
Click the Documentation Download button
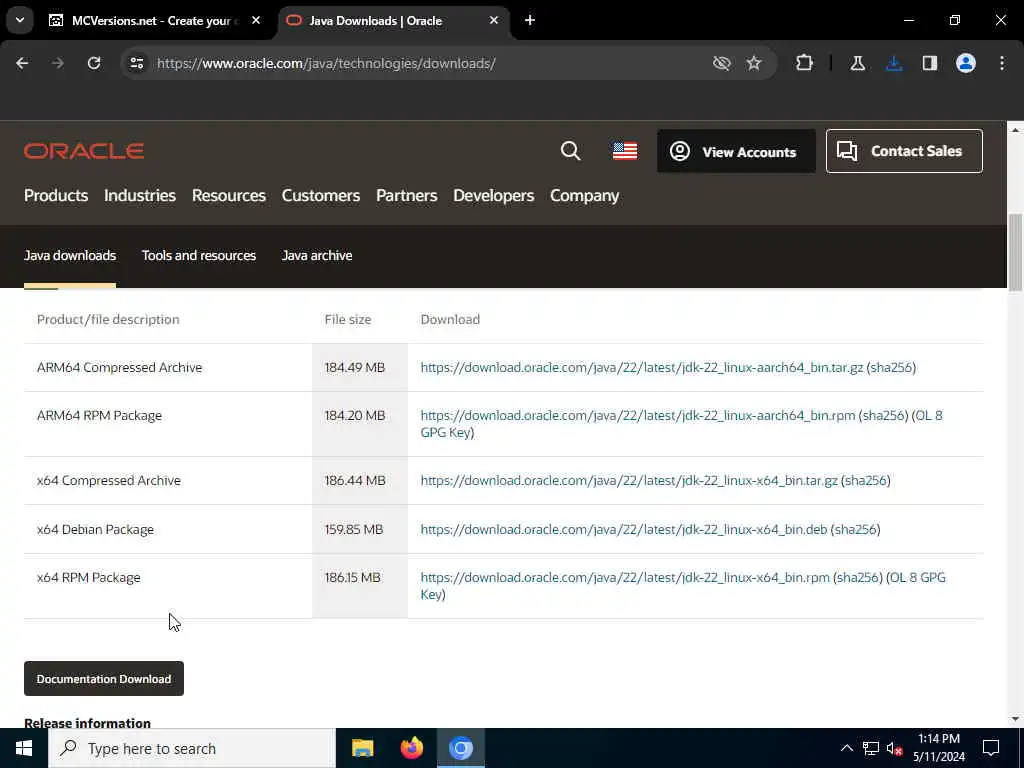[x=104, y=679]
